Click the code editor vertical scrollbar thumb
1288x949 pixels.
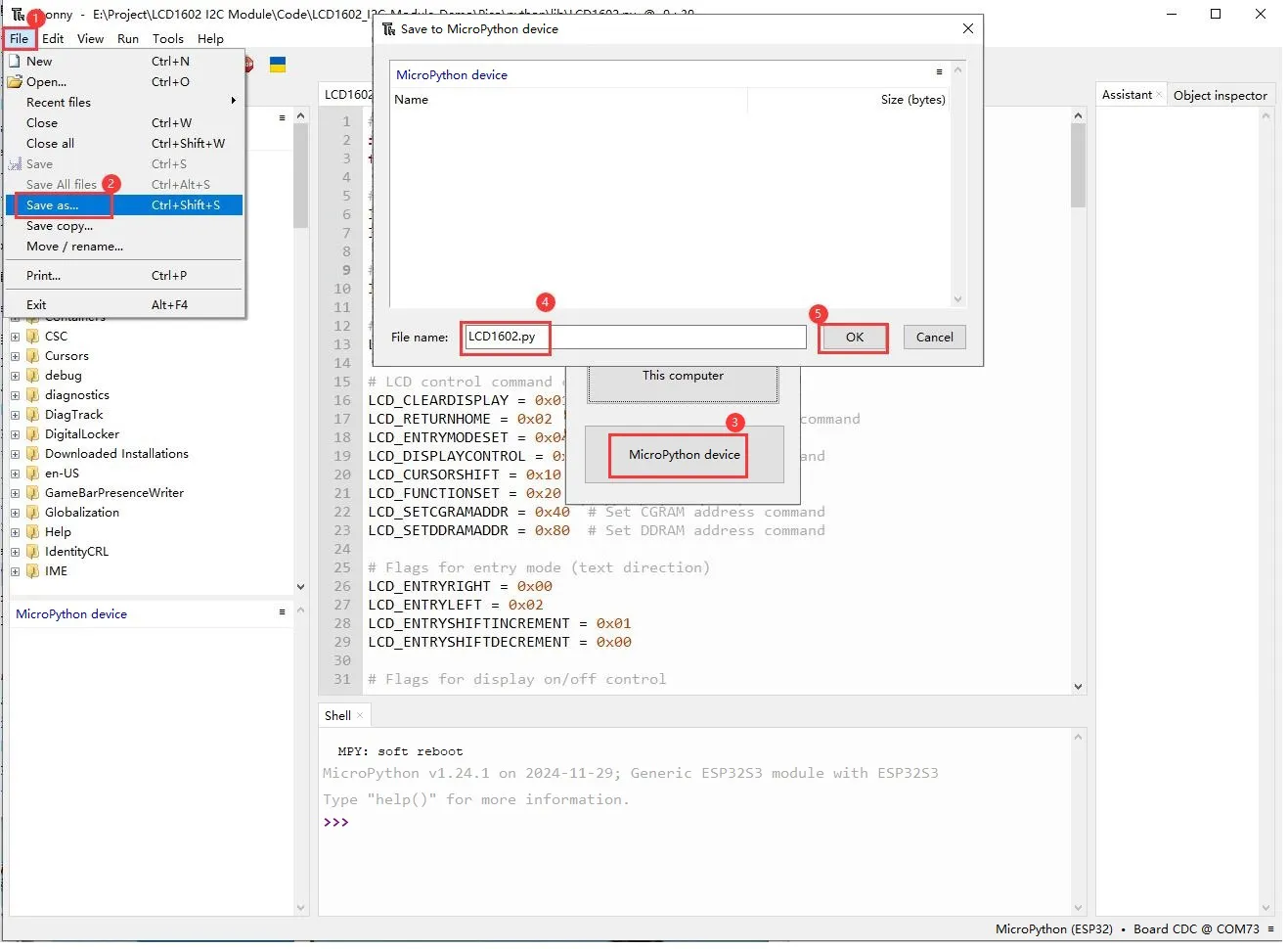pyautogui.click(x=1078, y=165)
